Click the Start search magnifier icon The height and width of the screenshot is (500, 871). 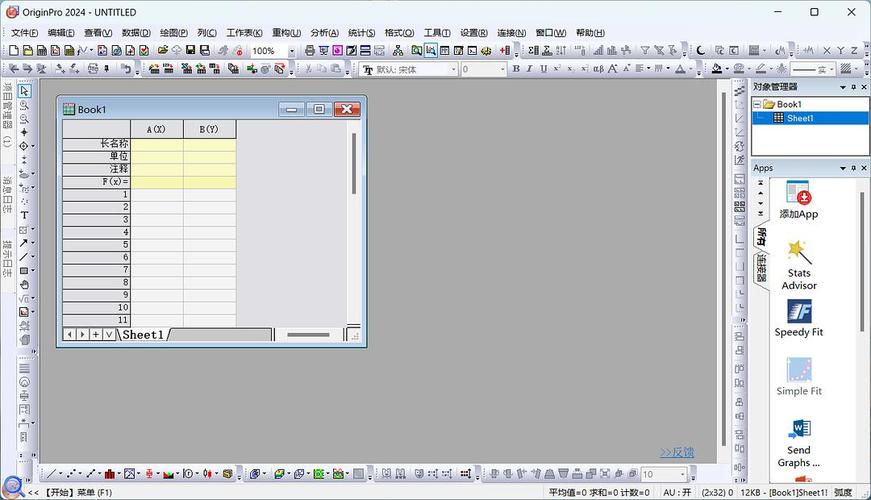click(x=12, y=487)
